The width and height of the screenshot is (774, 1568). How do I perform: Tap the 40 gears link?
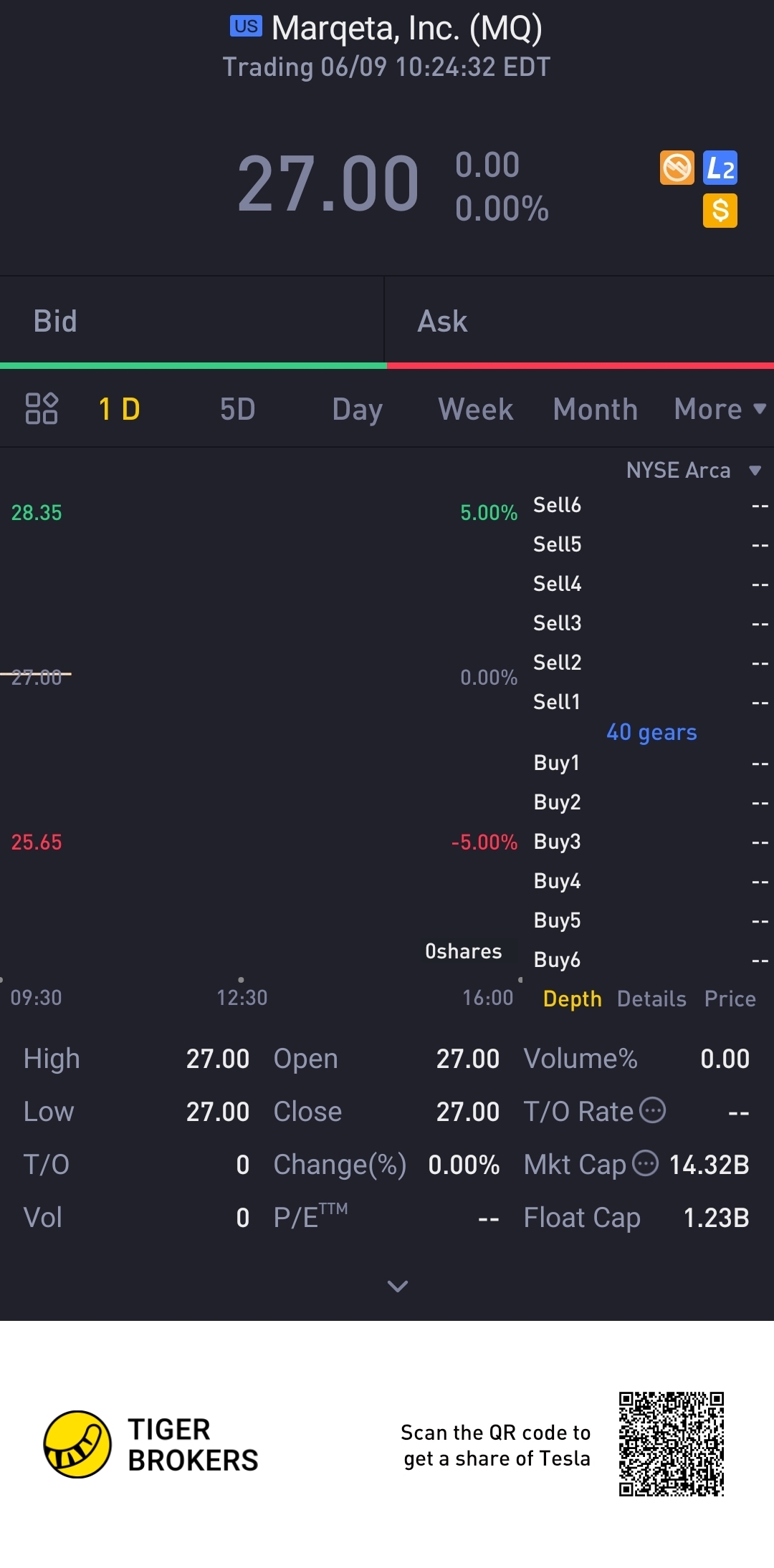pos(651,732)
